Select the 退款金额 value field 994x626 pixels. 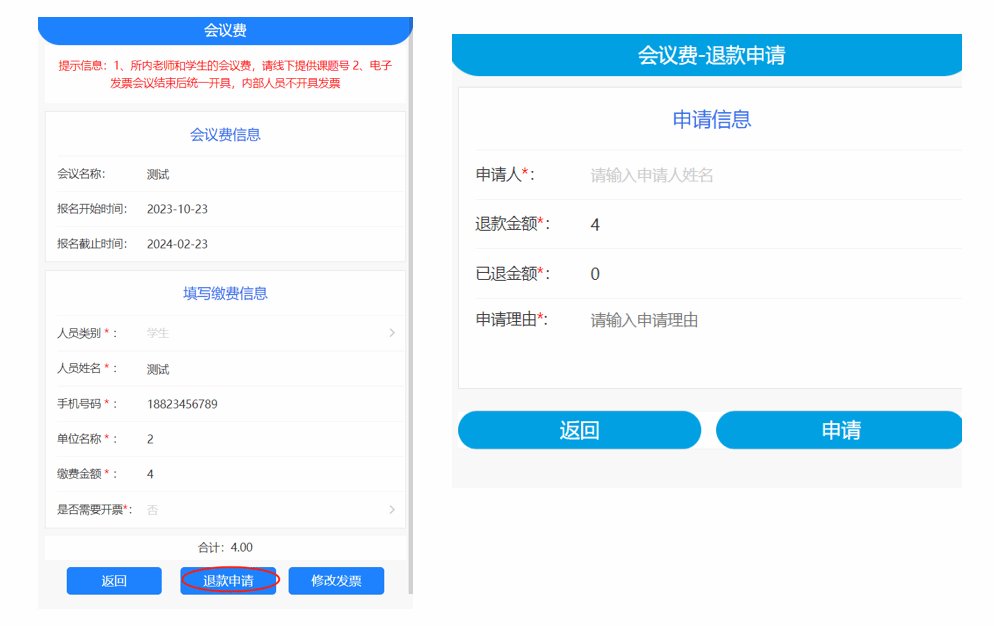(x=760, y=225)
